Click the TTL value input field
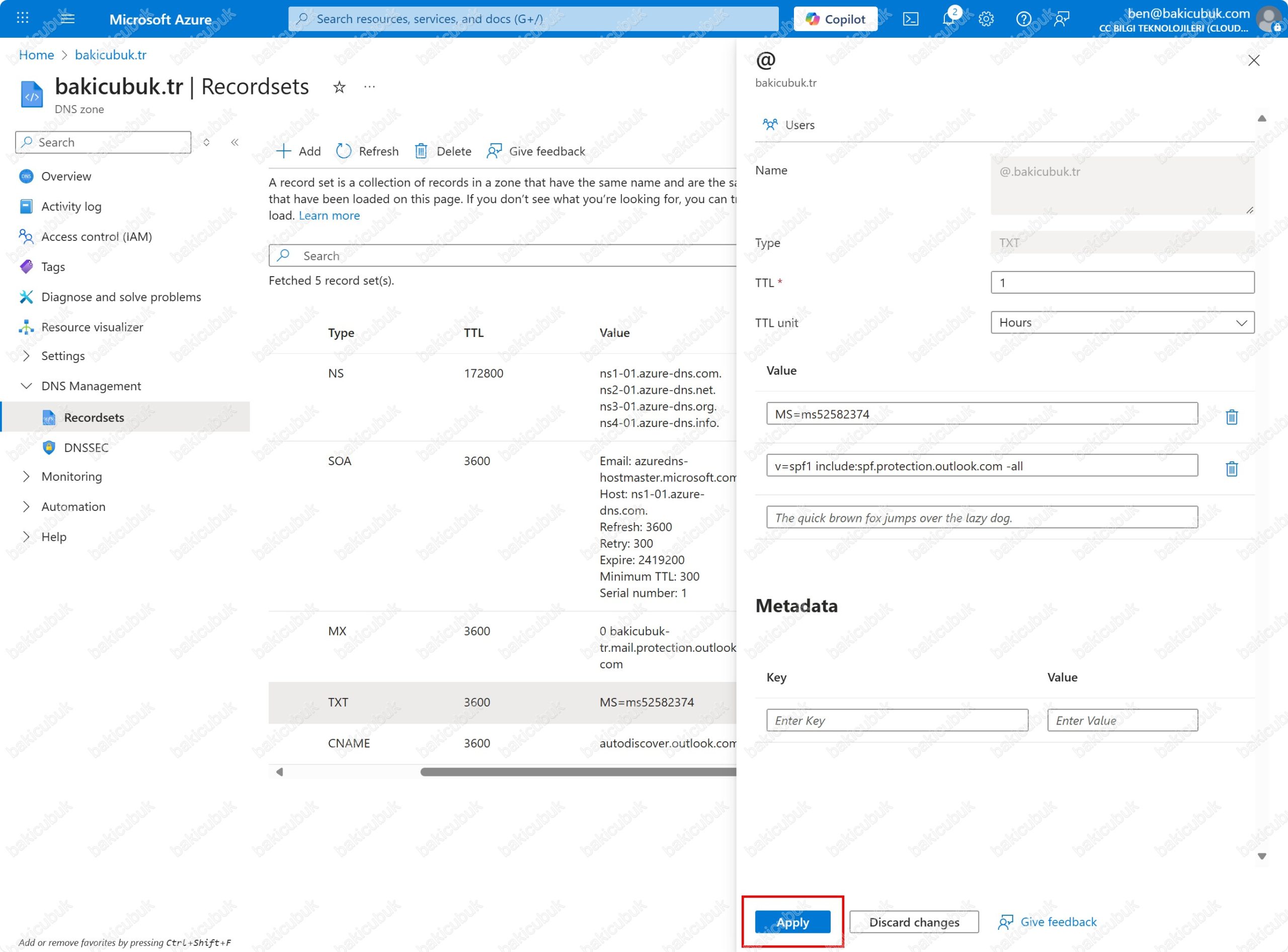 (x=1122, y=282)
